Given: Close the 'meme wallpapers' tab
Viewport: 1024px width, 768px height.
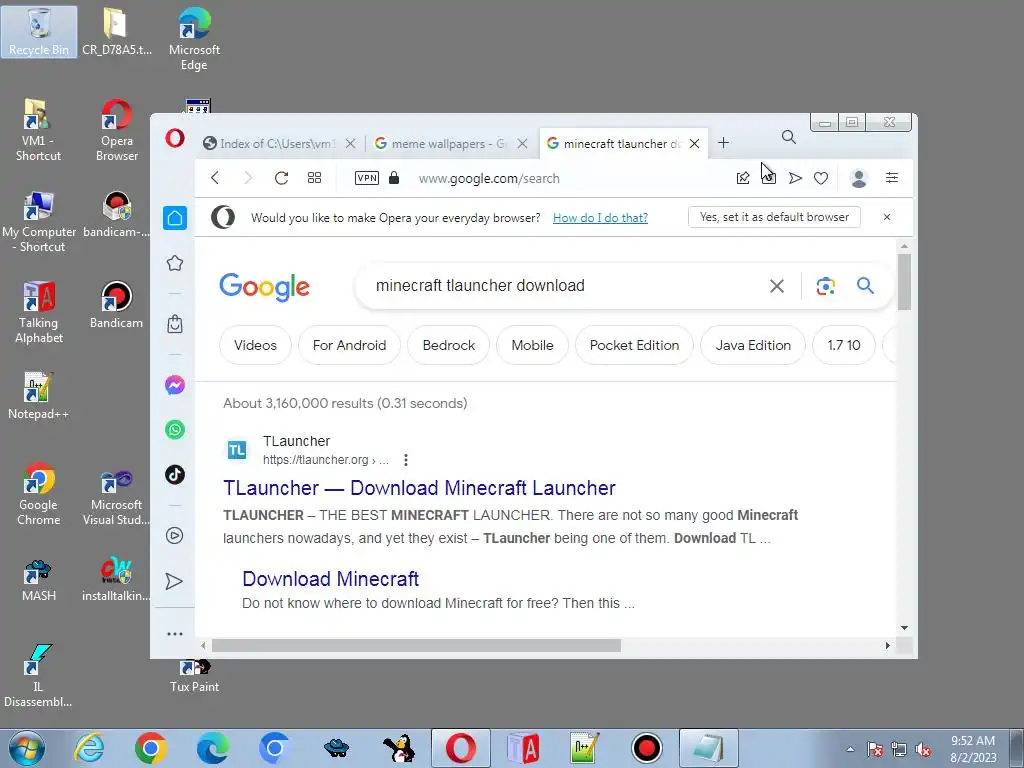Looking at the screenshot, I should (x=522, y=144).
